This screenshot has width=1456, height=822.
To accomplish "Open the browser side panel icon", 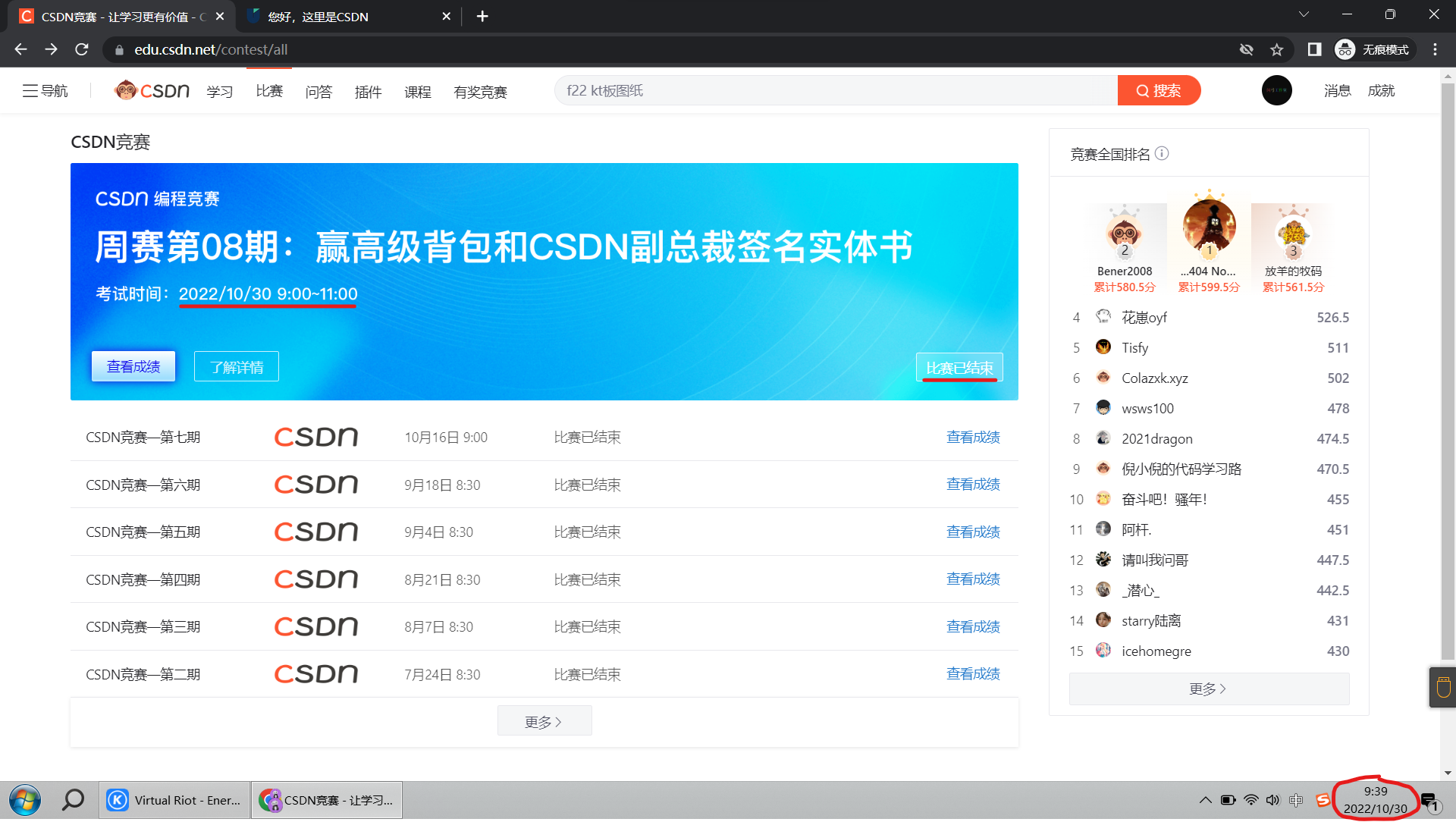I will pos(1314,50).
